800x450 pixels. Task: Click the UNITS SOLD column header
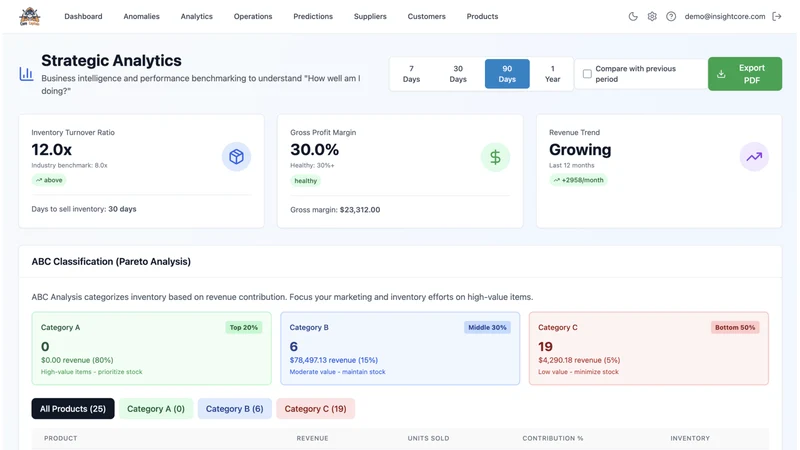[428, 438]
